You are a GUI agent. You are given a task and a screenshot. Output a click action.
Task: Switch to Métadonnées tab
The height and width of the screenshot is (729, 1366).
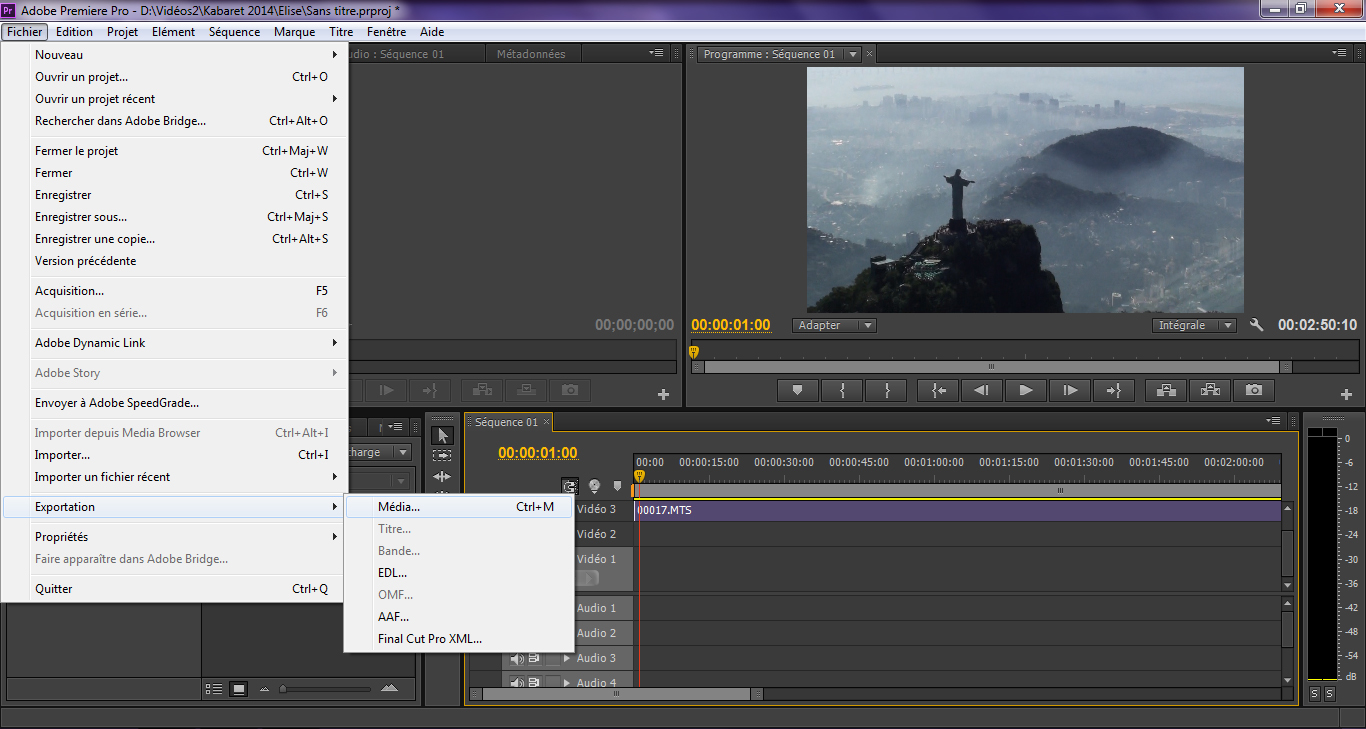[531, 54]
